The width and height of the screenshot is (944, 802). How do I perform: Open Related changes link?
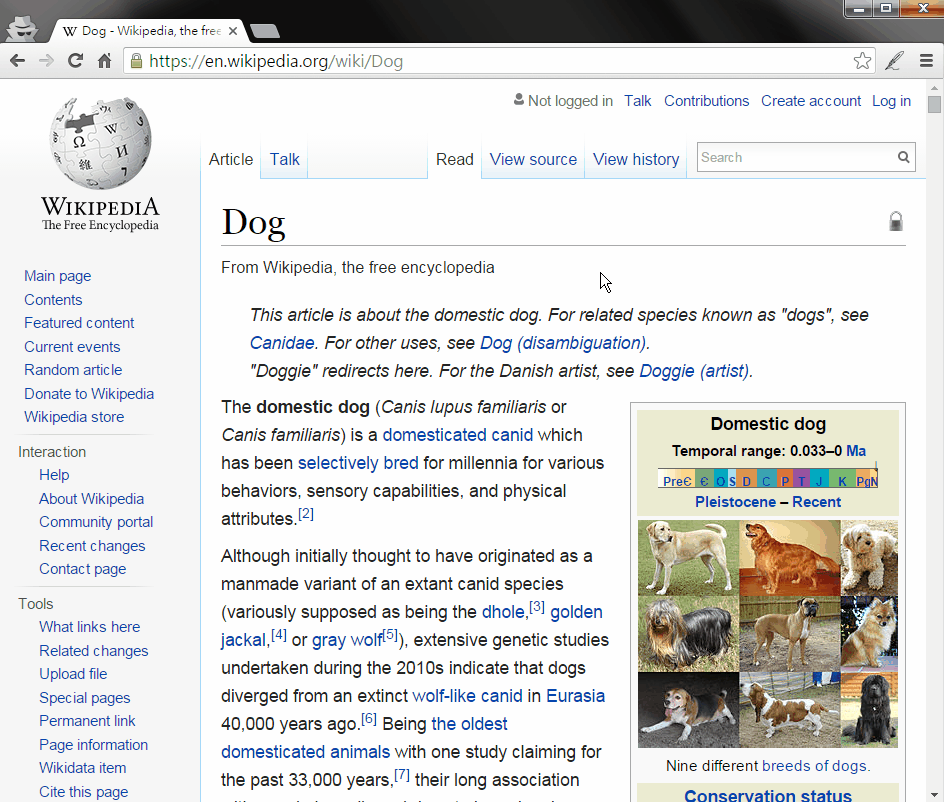[93, 651]
